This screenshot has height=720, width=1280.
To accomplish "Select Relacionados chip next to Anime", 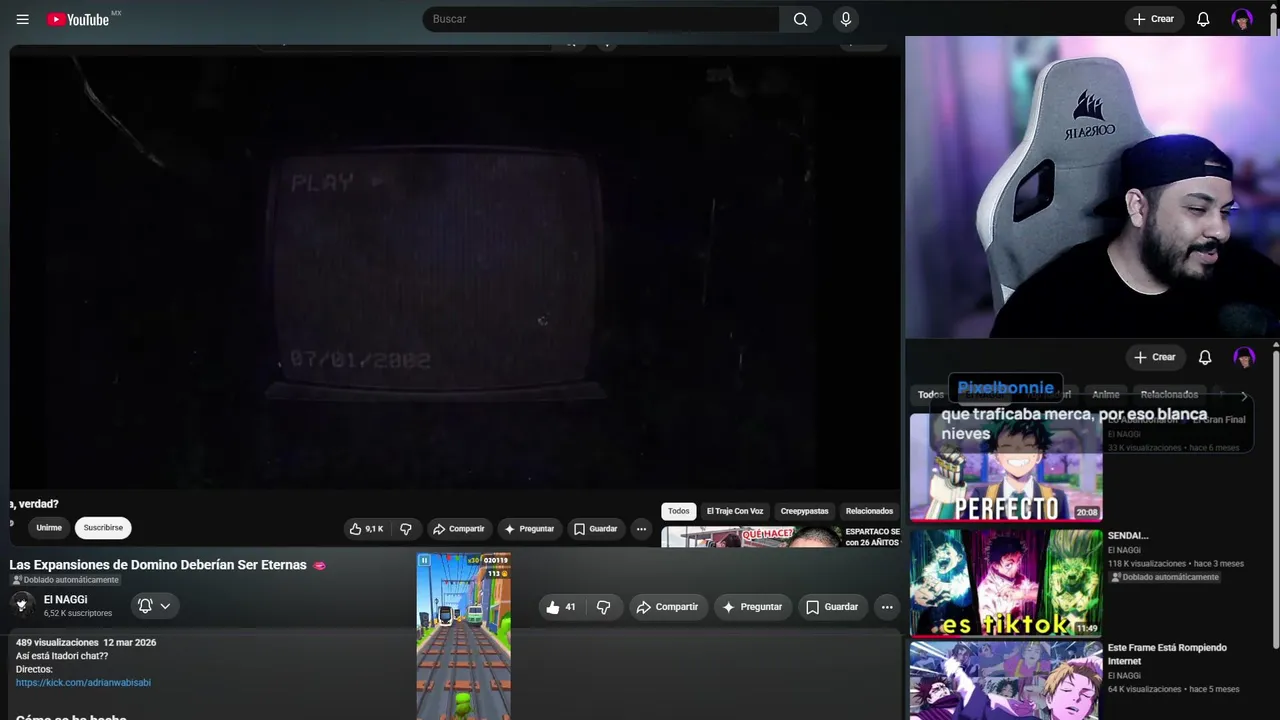I will pyautogui.click(x=1169, y=395).
